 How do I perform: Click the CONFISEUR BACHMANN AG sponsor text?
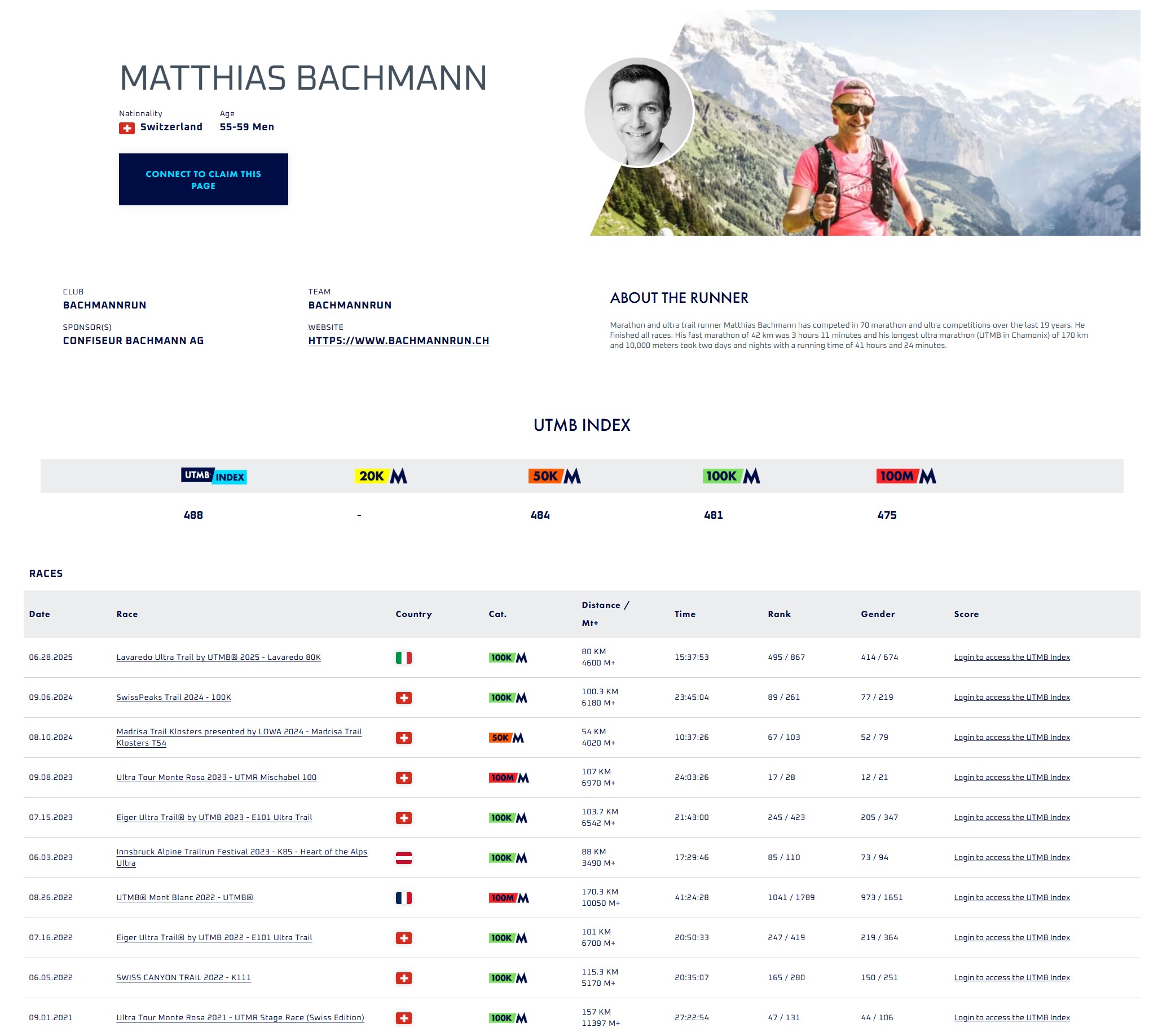pyautogui.click(x=133, y=341)
